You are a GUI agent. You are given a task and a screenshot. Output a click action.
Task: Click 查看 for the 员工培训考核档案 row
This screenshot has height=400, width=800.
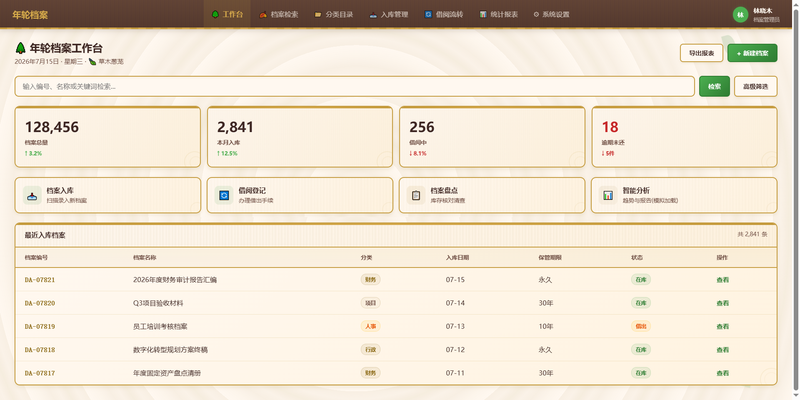point(722,327)
